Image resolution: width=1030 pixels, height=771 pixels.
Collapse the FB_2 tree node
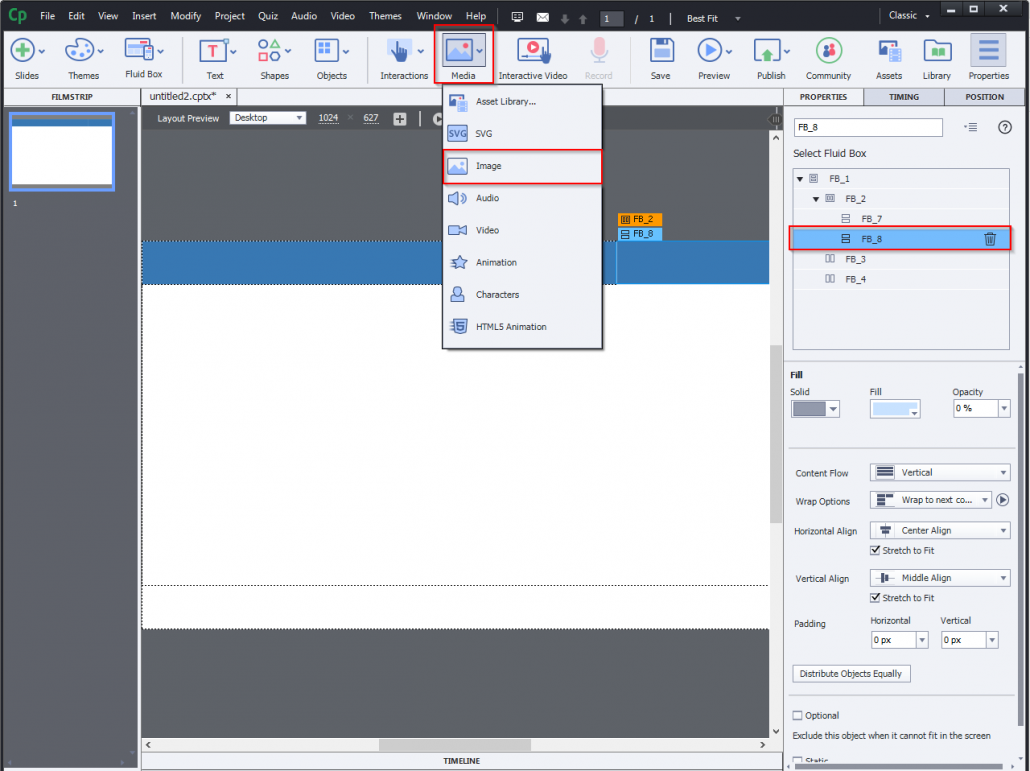(815, 198)
